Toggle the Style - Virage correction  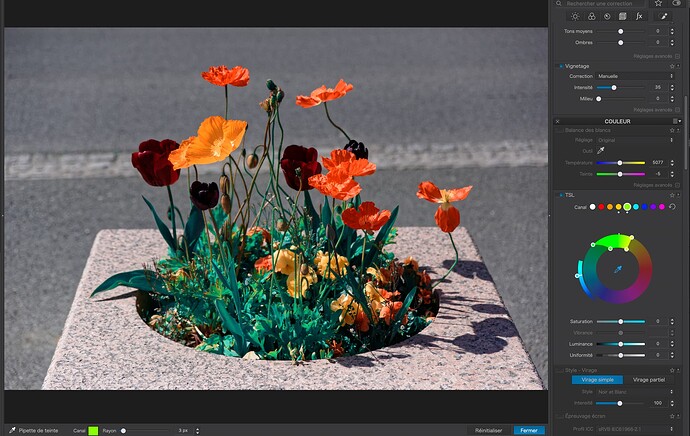tap(560, 370)
